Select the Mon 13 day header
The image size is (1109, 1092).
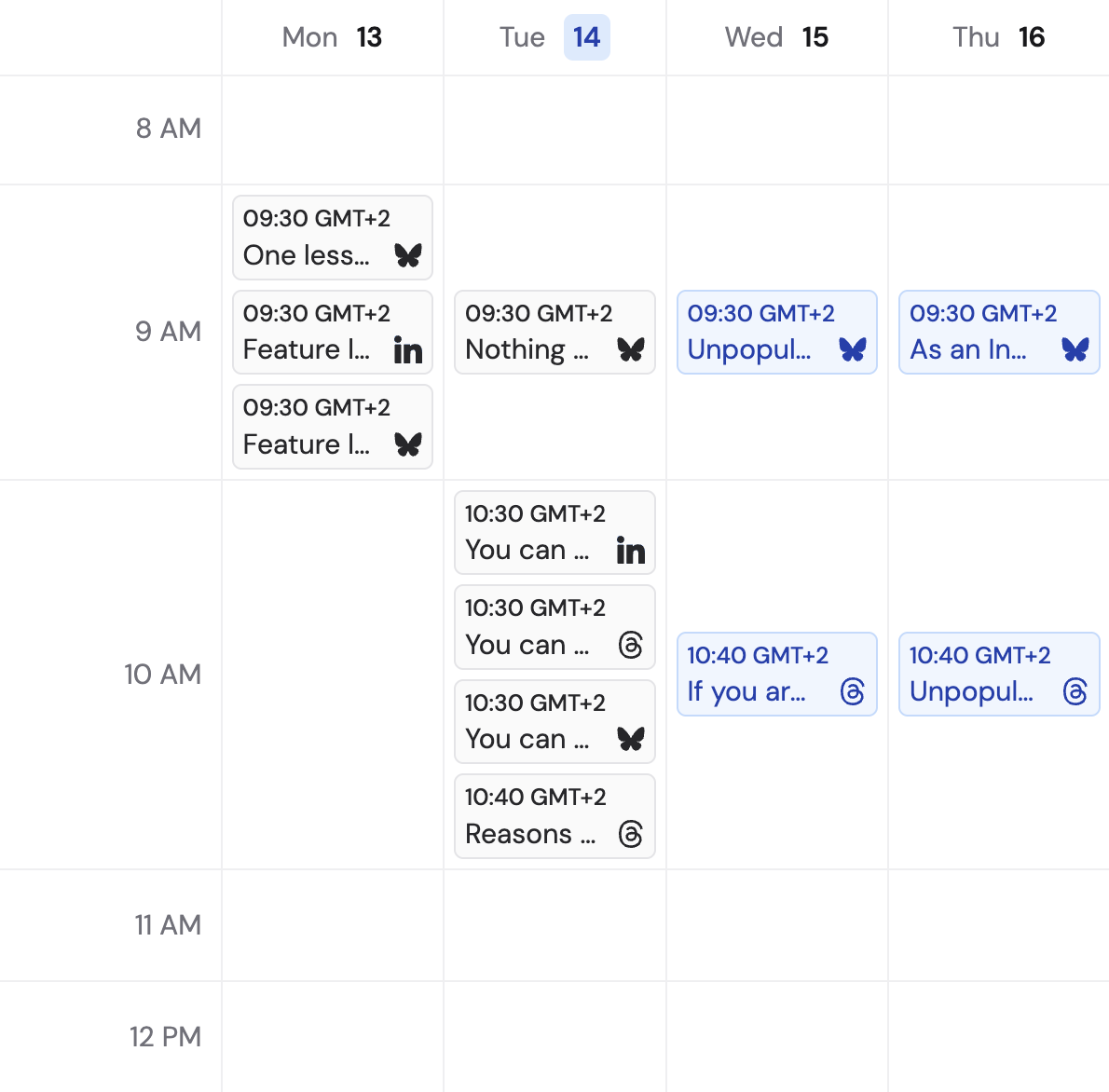(333, 37)
